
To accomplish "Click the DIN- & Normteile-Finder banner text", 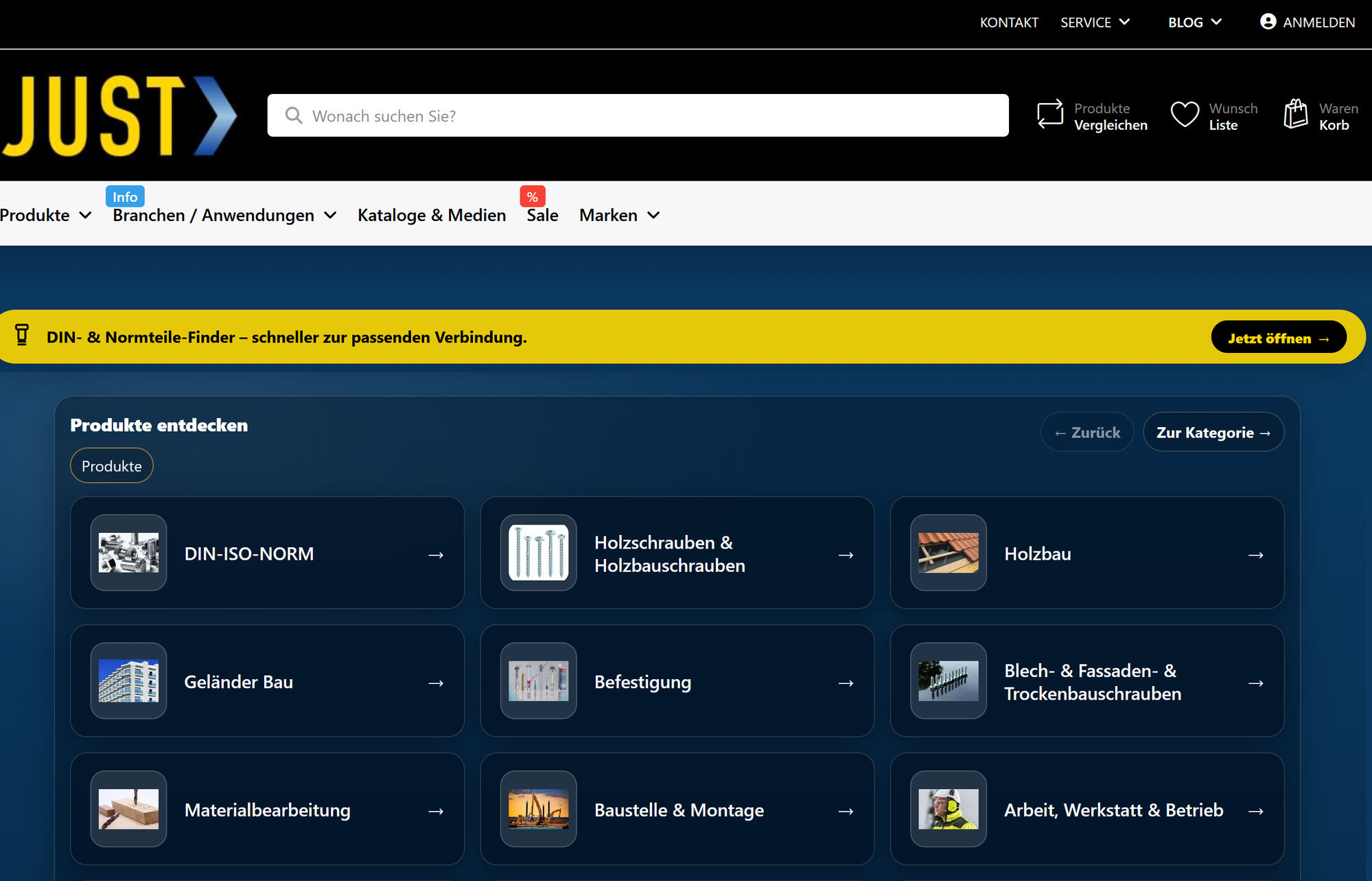I will click(x=287, y=337).
